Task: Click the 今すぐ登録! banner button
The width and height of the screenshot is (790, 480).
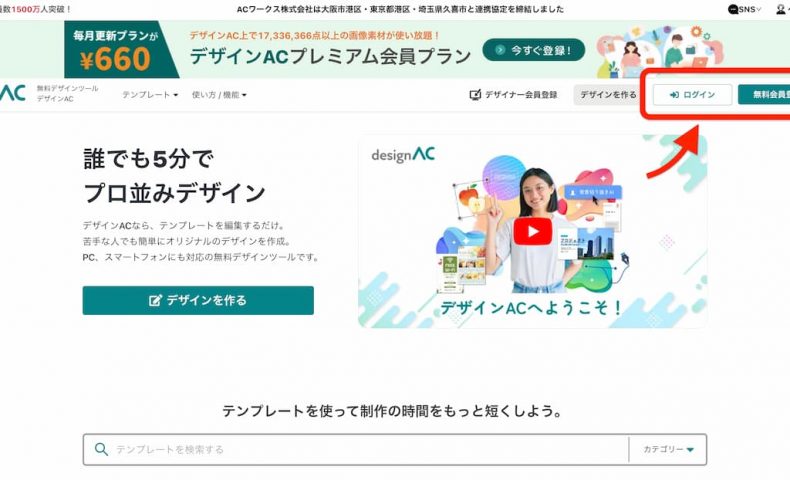Action: pos(534,50)
